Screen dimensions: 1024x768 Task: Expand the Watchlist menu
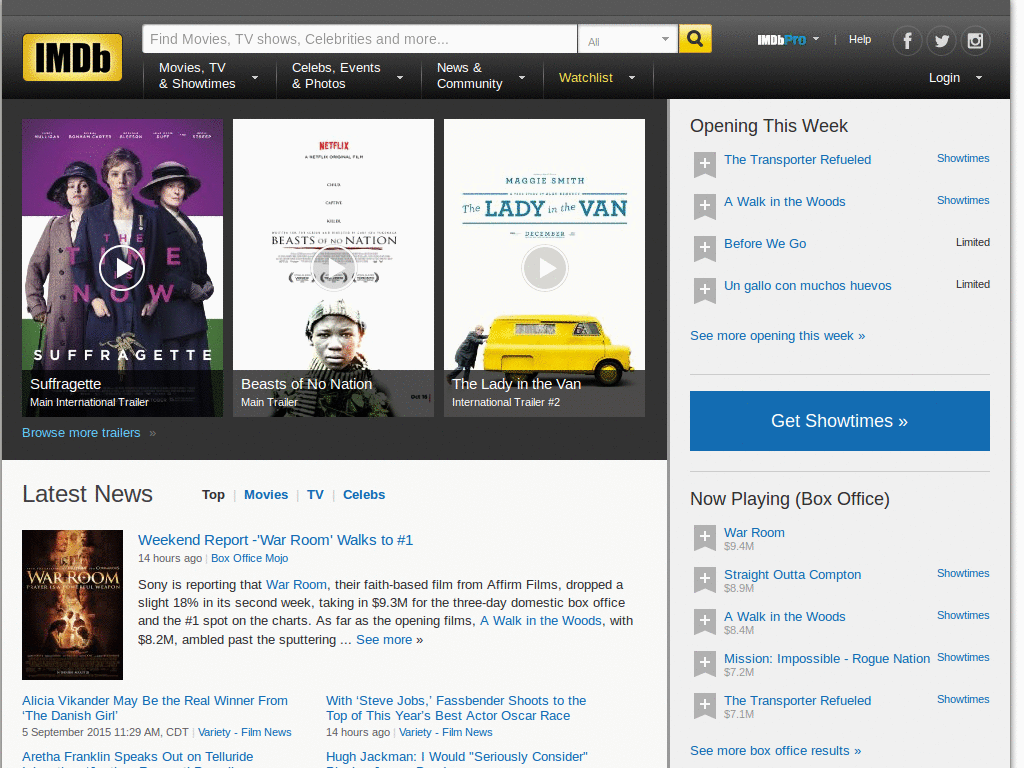[x=597, y=78]
